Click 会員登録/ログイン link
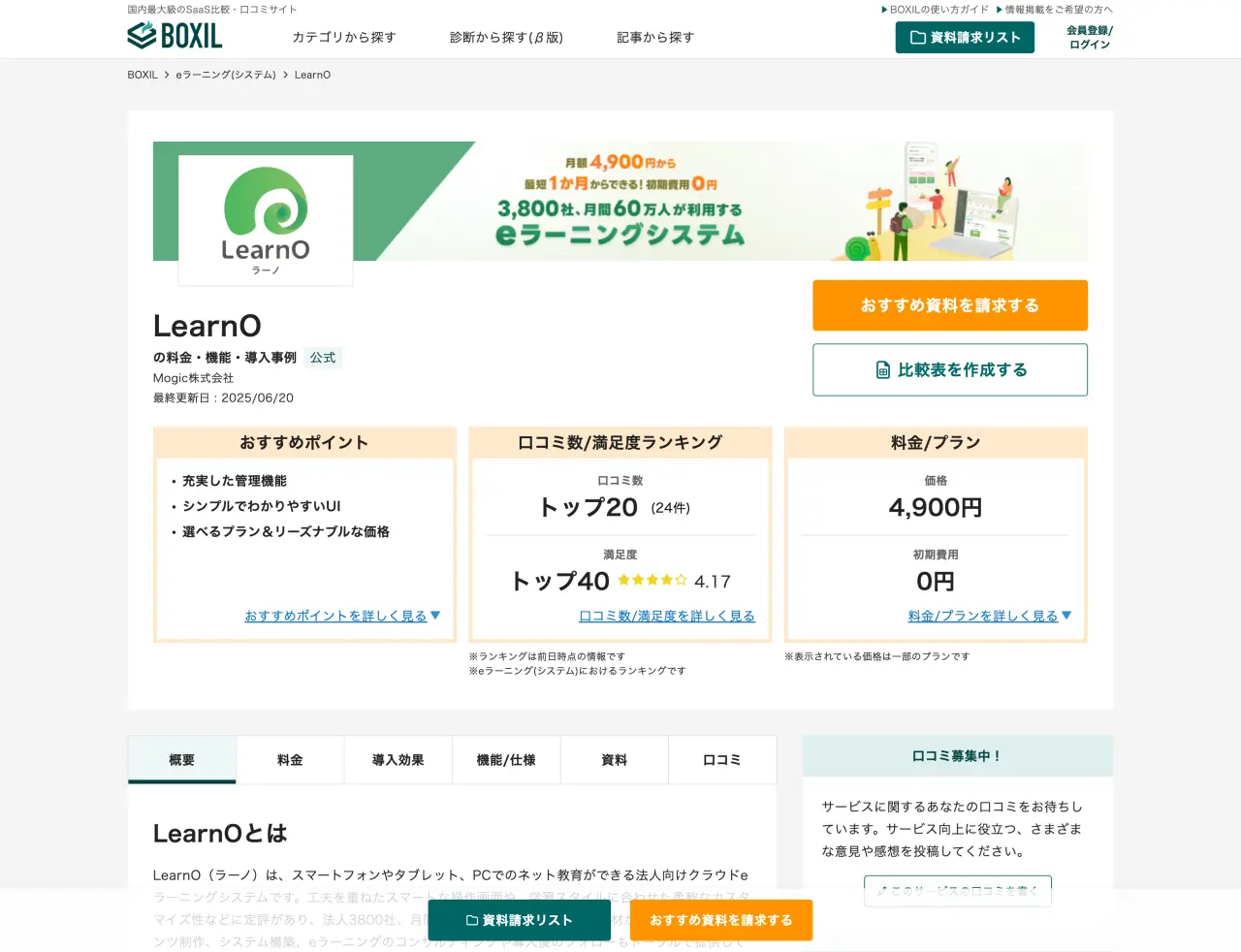1241x952 pixels. 1090,38
